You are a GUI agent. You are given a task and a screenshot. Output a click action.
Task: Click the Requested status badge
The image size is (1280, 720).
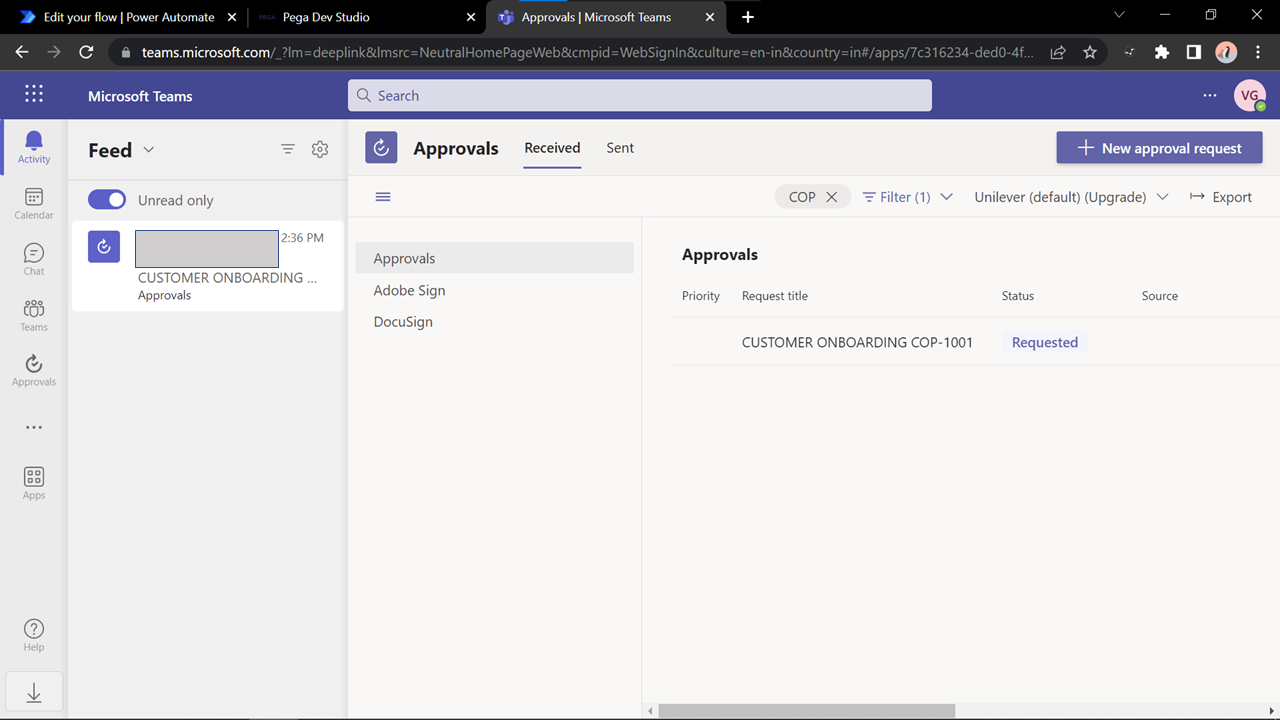coord(1044,342)
